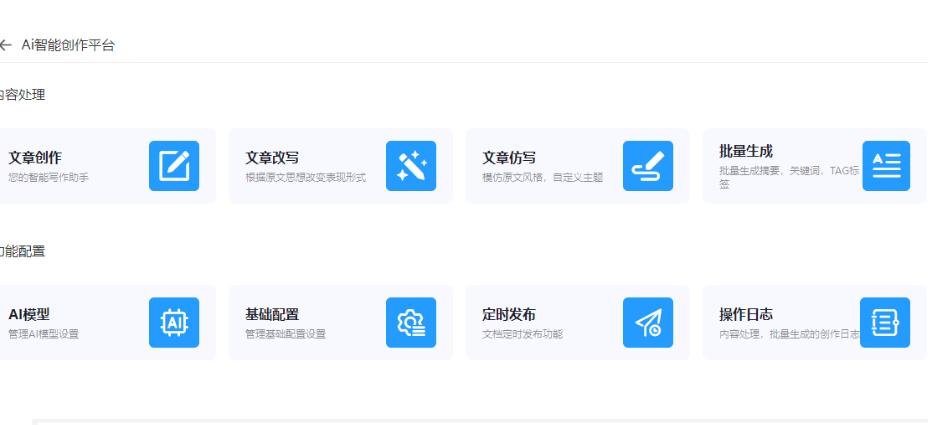This screenshot has width=928, height=425.
Task: Click the description 您的智能写作助手
Action: pos(49,178)
